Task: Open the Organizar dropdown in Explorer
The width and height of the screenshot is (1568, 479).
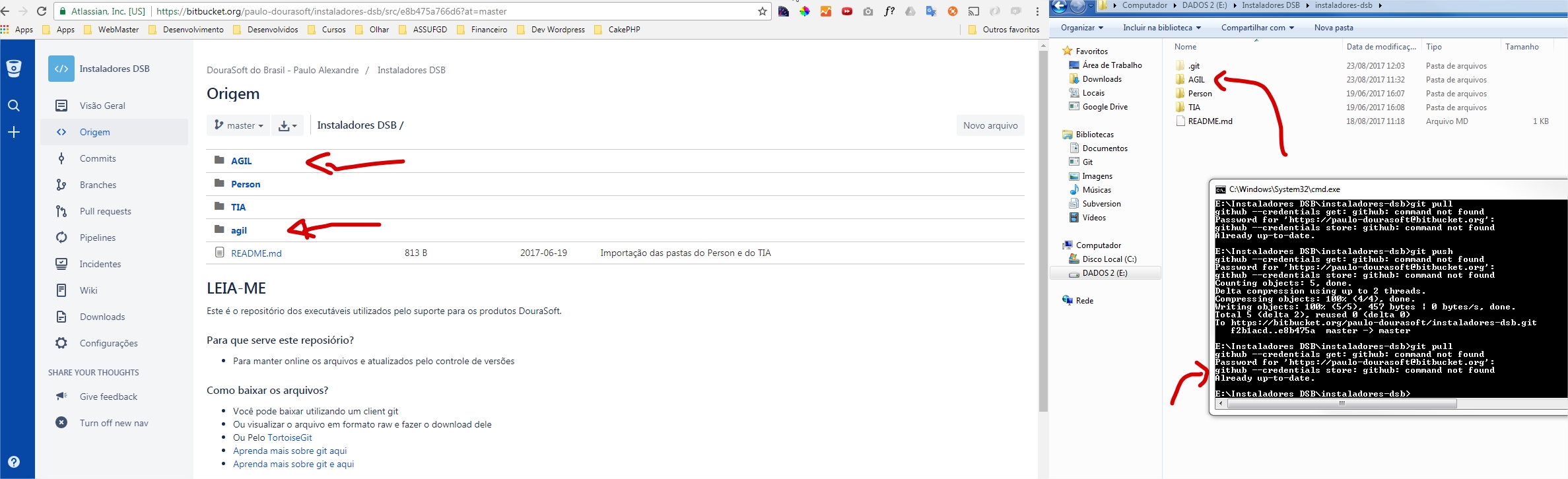Action: point(1081,28)
